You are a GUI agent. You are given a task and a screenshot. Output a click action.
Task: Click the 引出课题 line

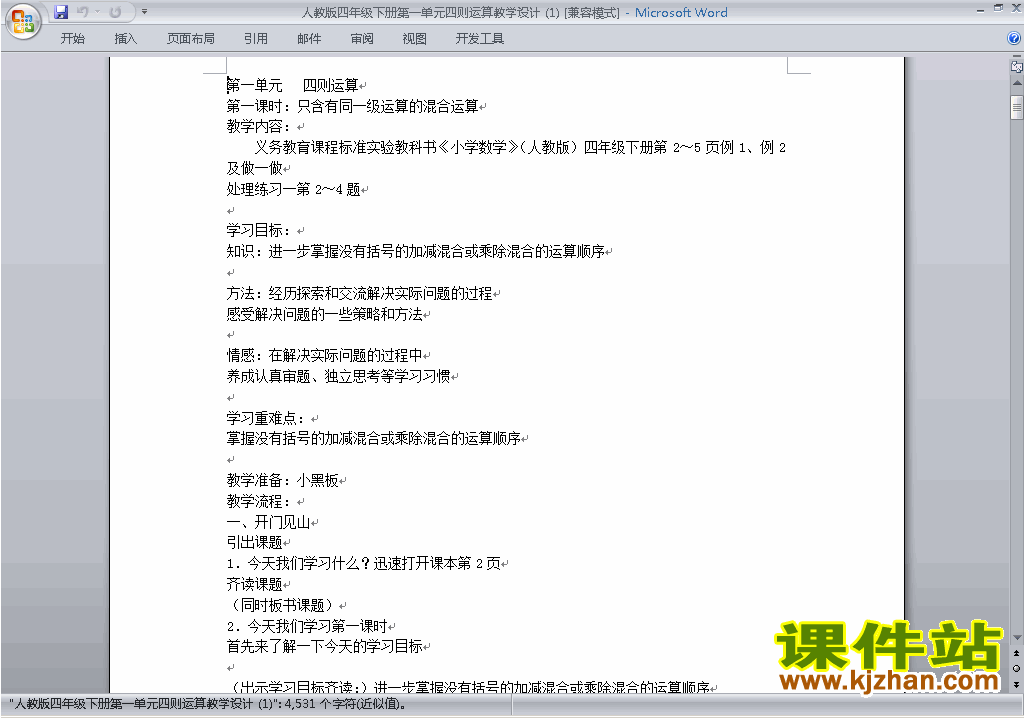coord(255,543)
